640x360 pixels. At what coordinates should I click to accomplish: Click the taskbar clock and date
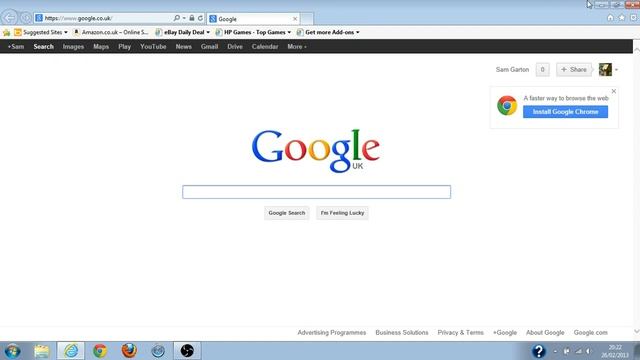[x=615, y=351]
